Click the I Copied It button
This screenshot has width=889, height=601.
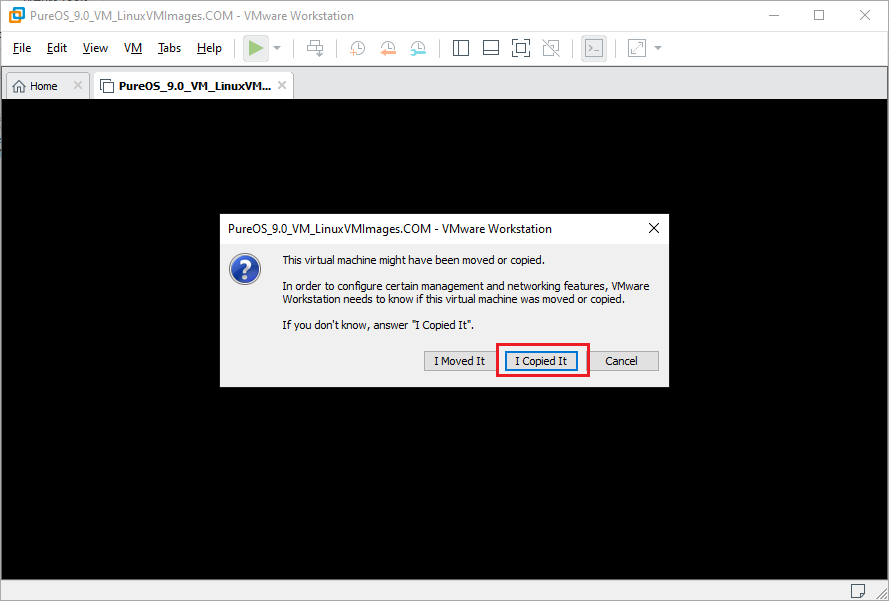click(541, 361)
